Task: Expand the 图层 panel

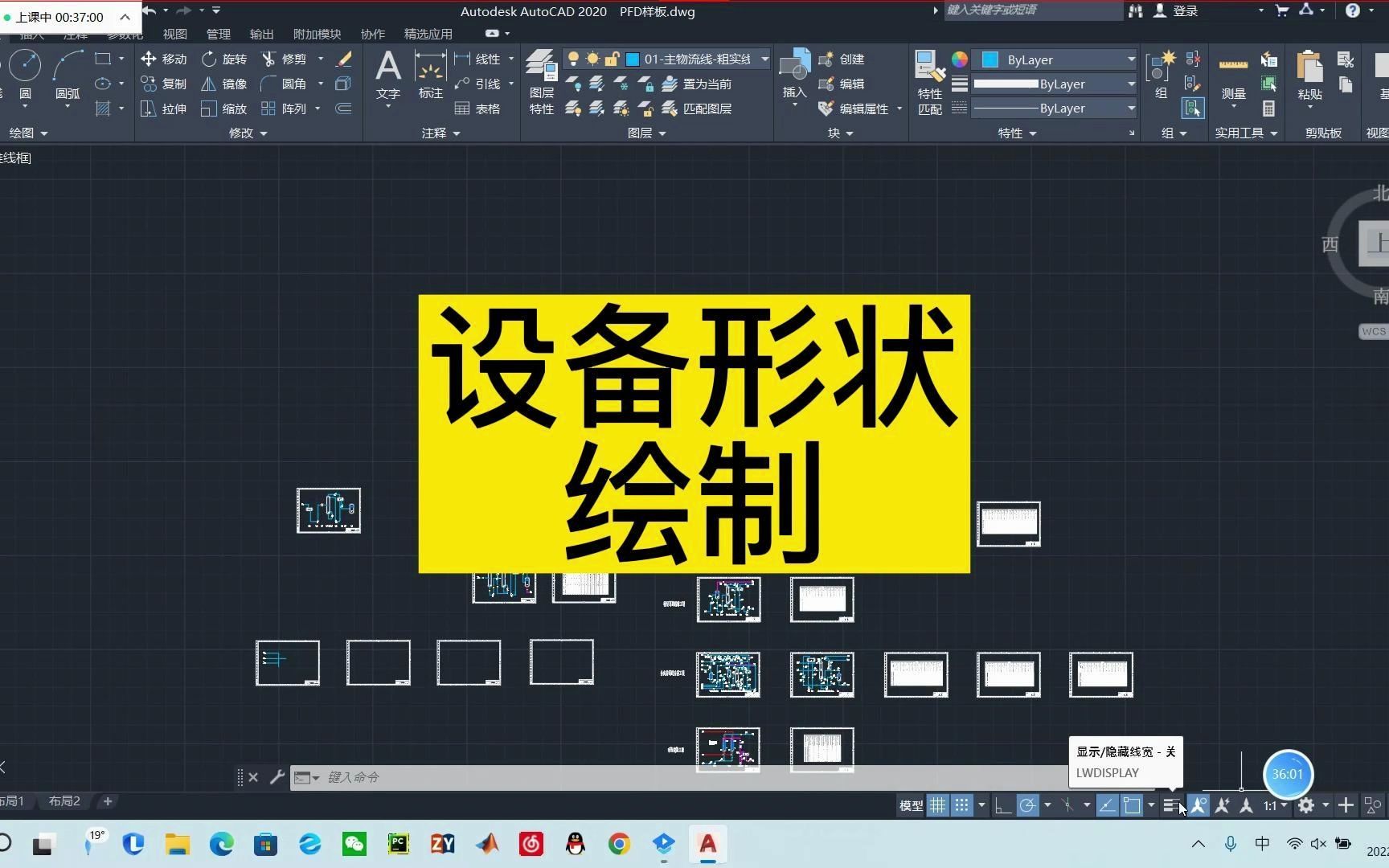Action: coord(646,133)
